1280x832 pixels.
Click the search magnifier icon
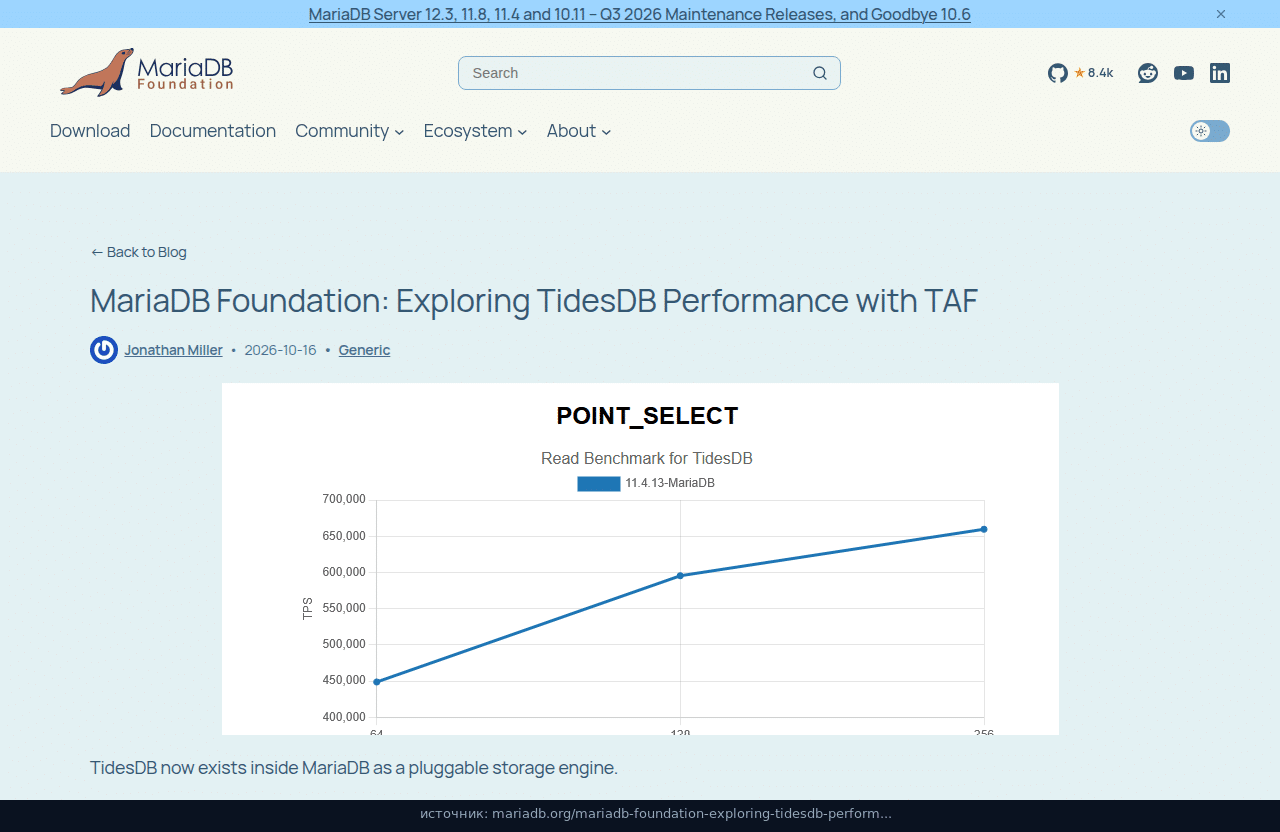point(820,73)
